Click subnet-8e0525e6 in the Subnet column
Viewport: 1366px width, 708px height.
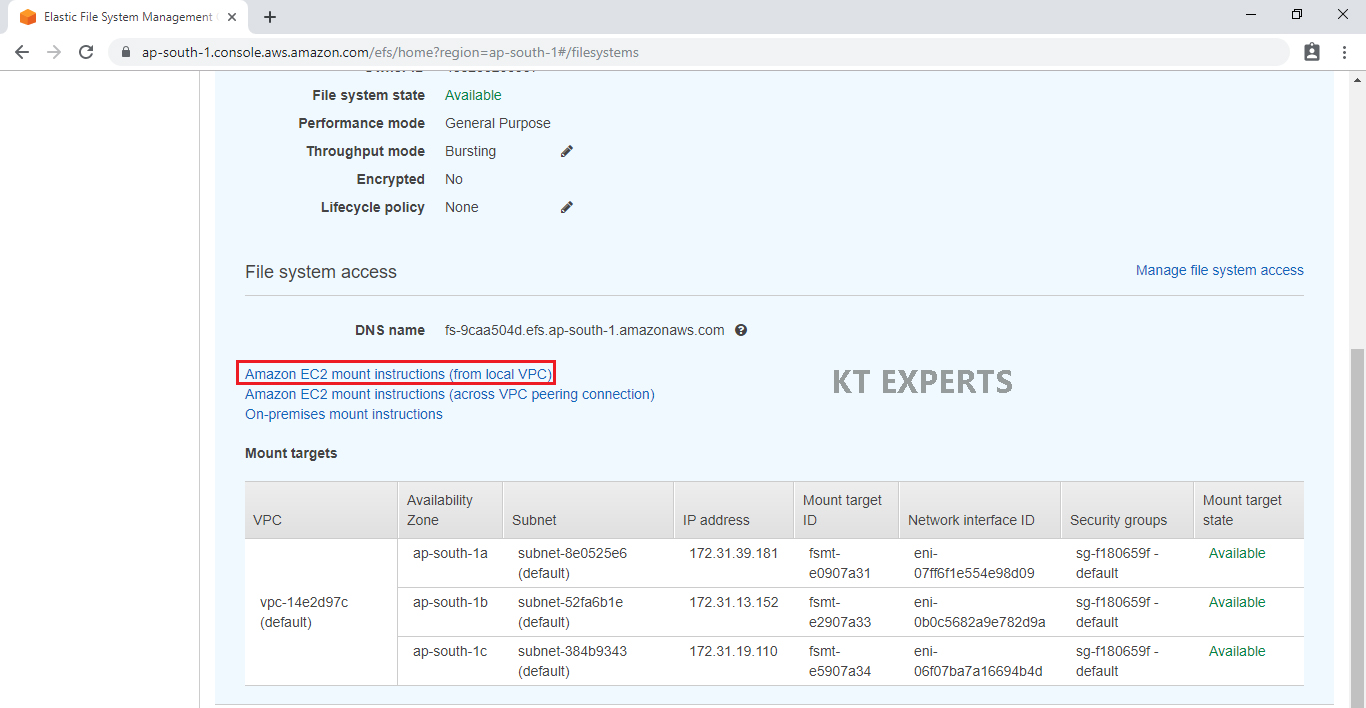coord(572,553)
